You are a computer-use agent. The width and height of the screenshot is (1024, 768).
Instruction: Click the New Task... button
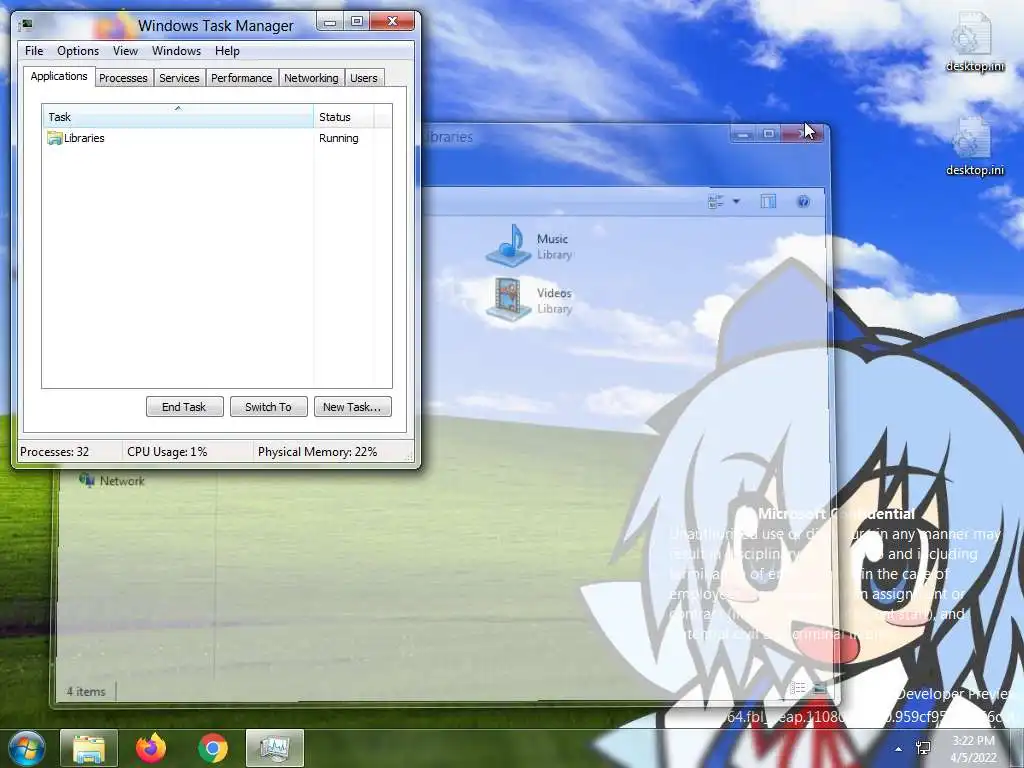click(x=352, y=407)
